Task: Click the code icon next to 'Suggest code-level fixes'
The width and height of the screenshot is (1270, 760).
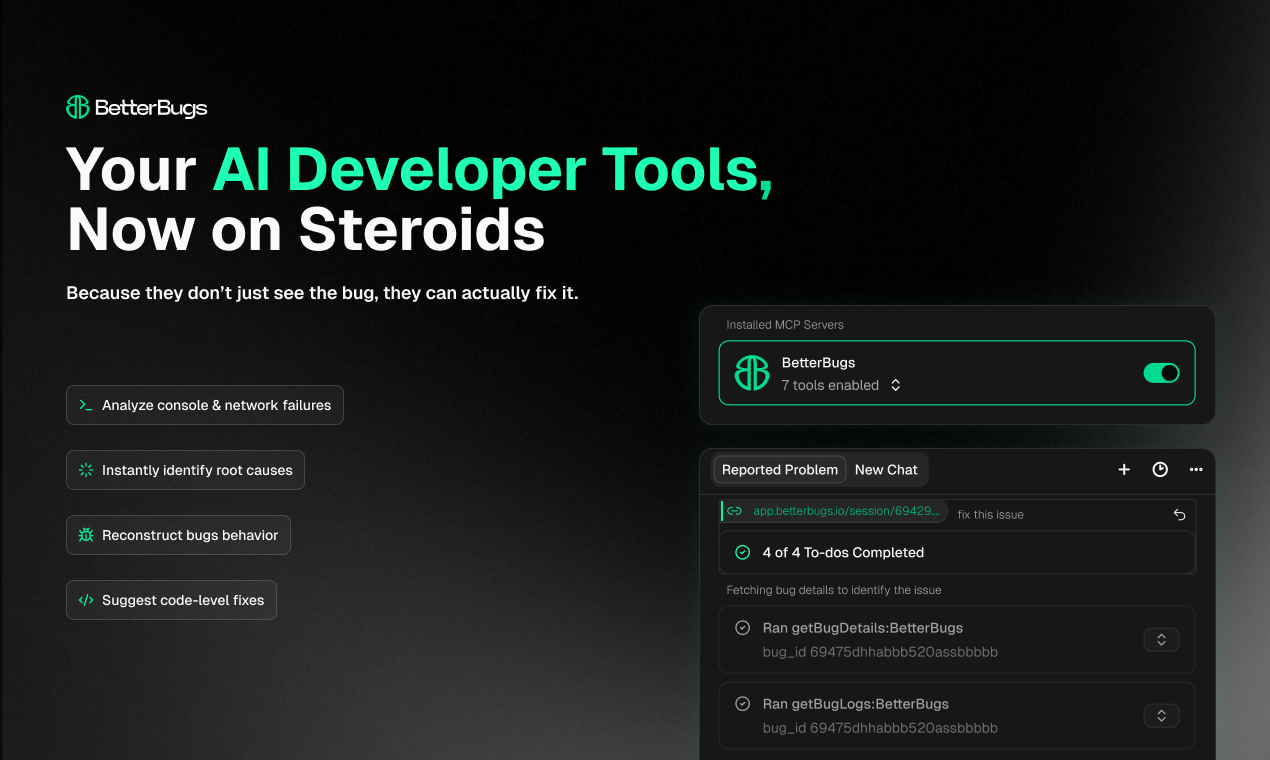Action: (84, 600)
